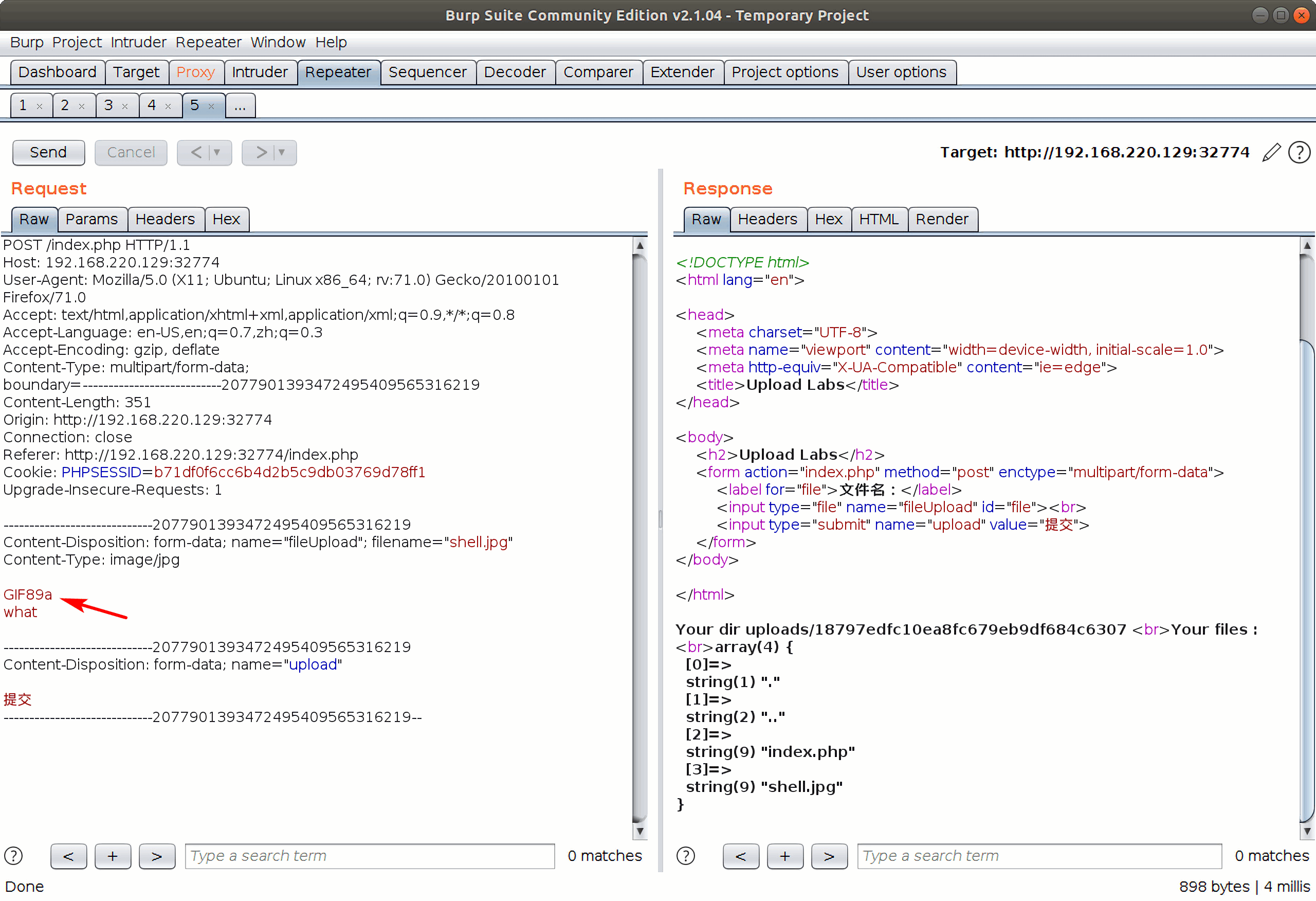Open the Repeater menu in menu bar
This screenshot has width=1316, height=901.
(x=208, y=43)
